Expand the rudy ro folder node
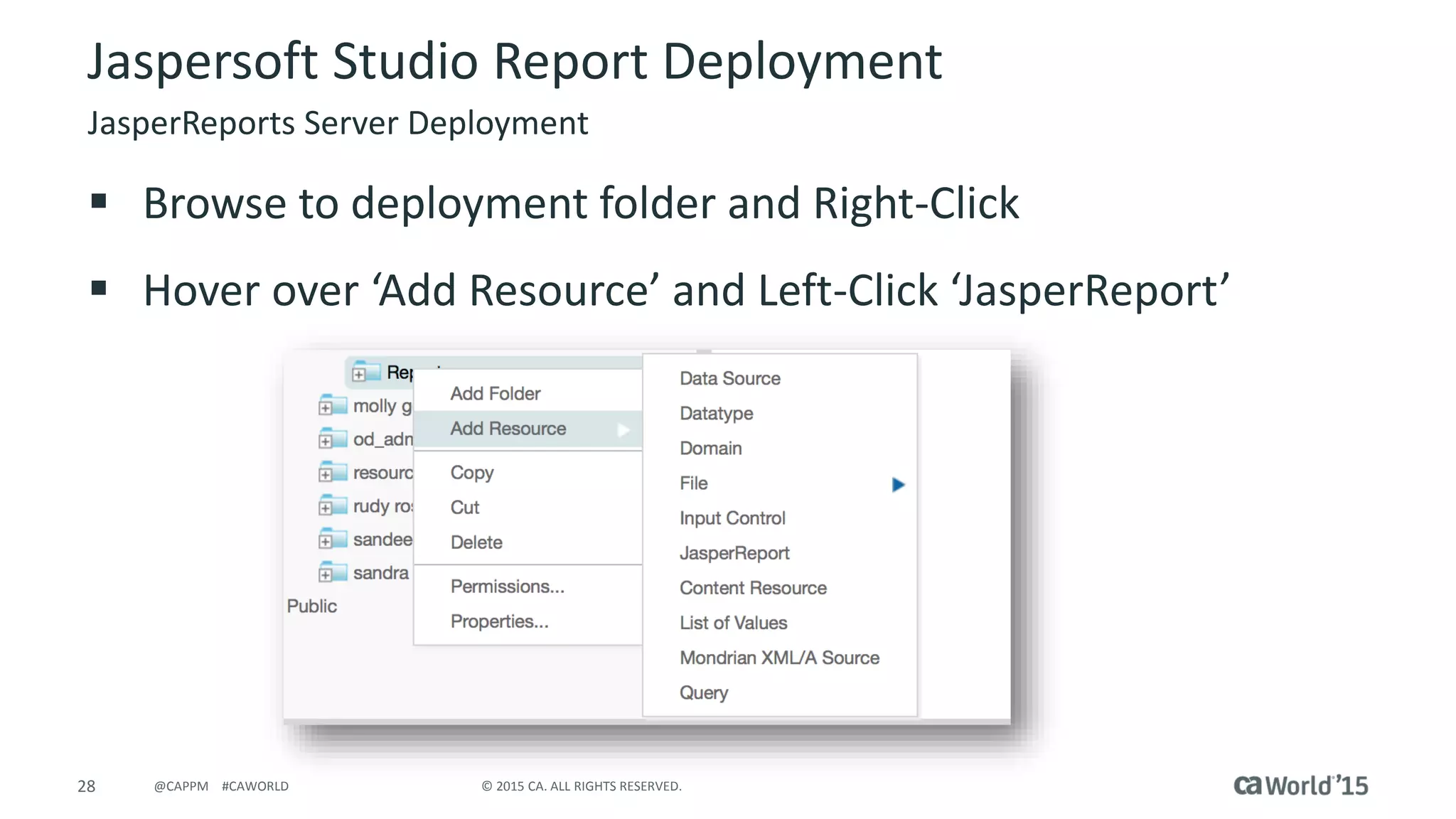This screenshot has width=1456, height=819. pos(325,508)
